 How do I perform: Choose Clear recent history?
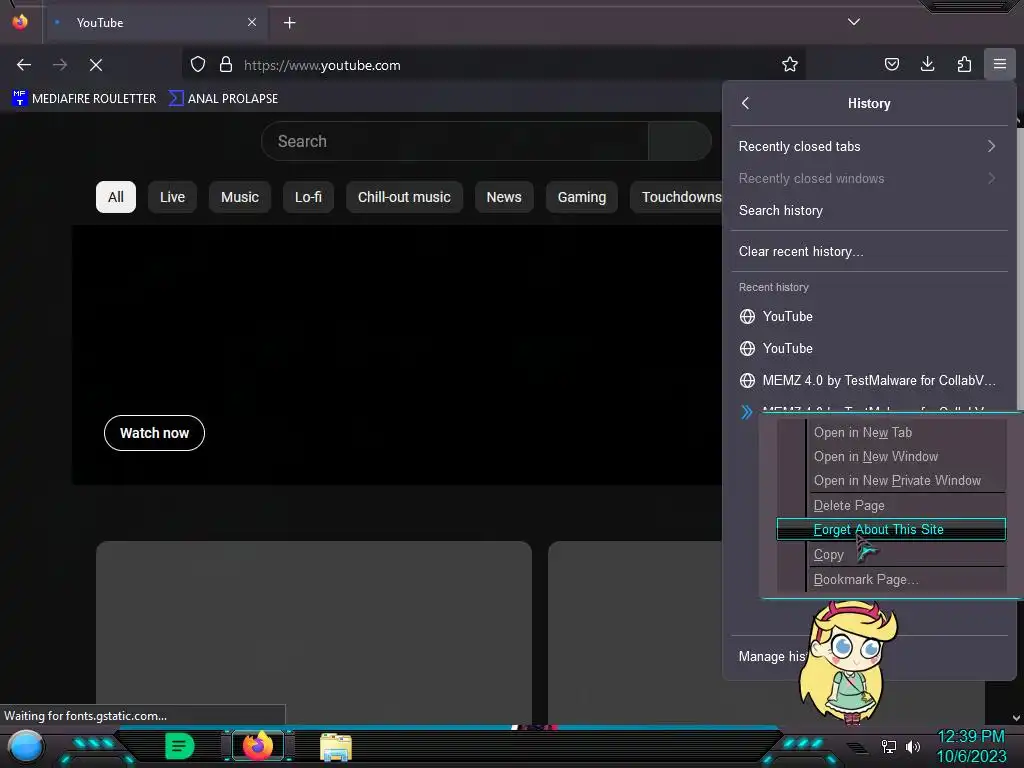pyautogui.click(x=869, y=251)
